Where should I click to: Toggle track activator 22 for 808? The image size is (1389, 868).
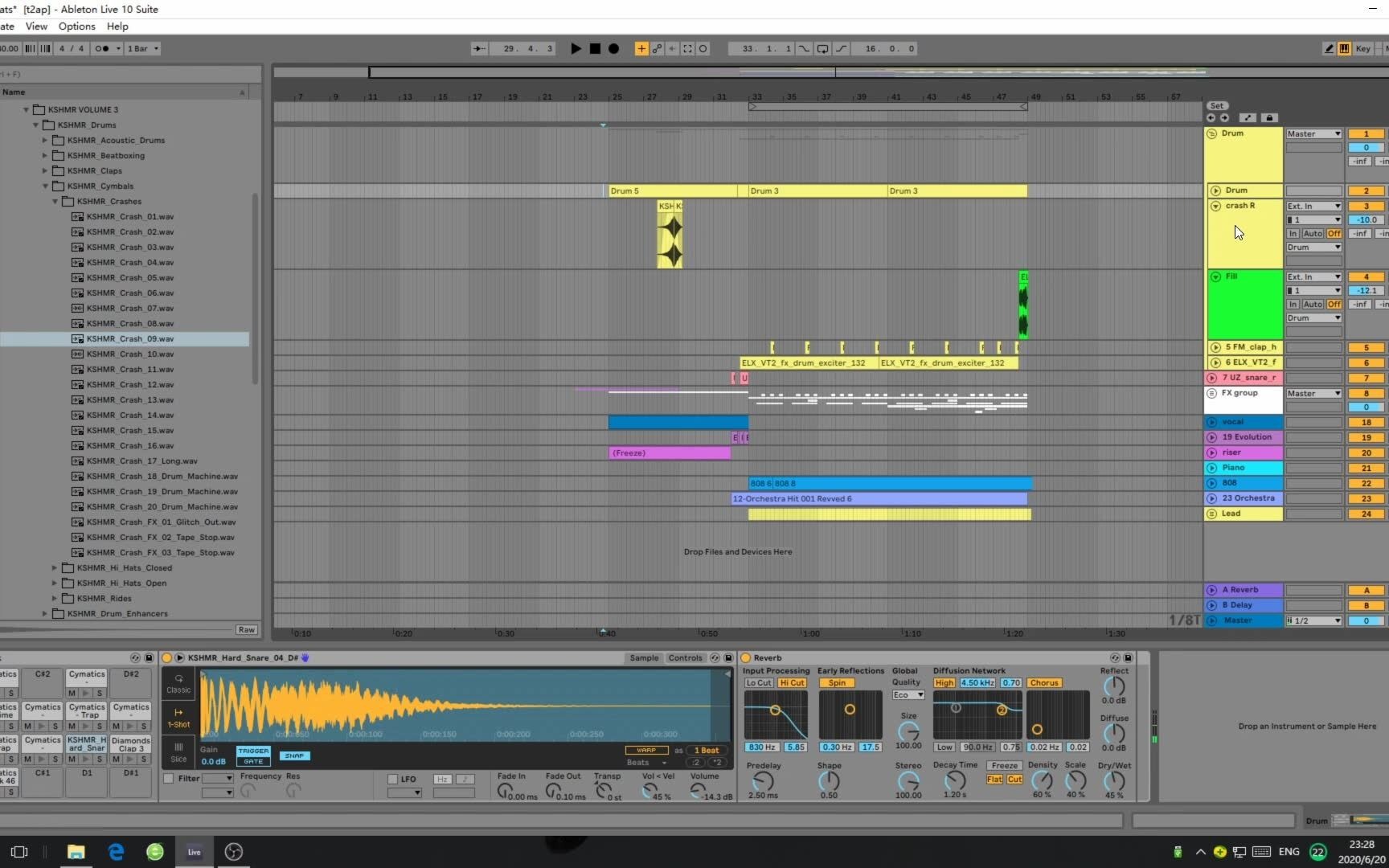coord(1366,484)
